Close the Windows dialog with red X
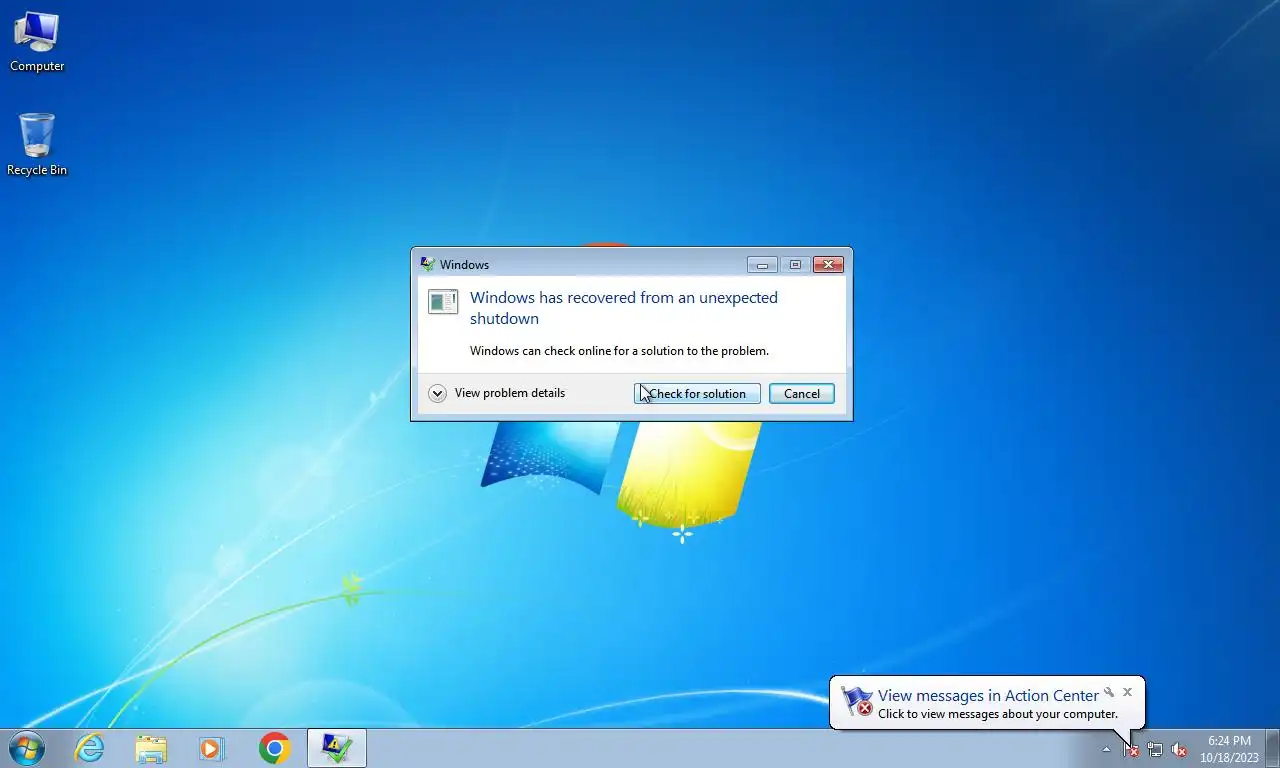Viewport: 1280px width, 768px height. pyautogui.click(x=828, y=265)
